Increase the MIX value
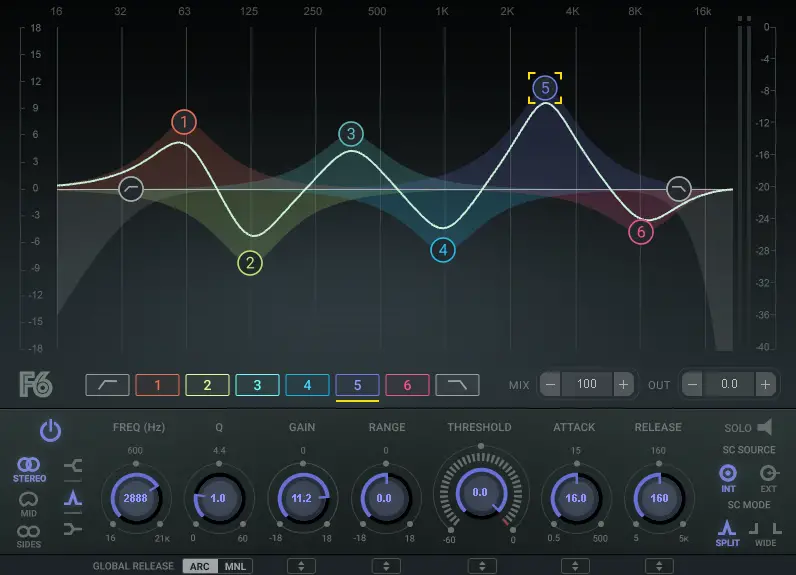The height and width of the screenshot is (575, 796). [623, 384]
